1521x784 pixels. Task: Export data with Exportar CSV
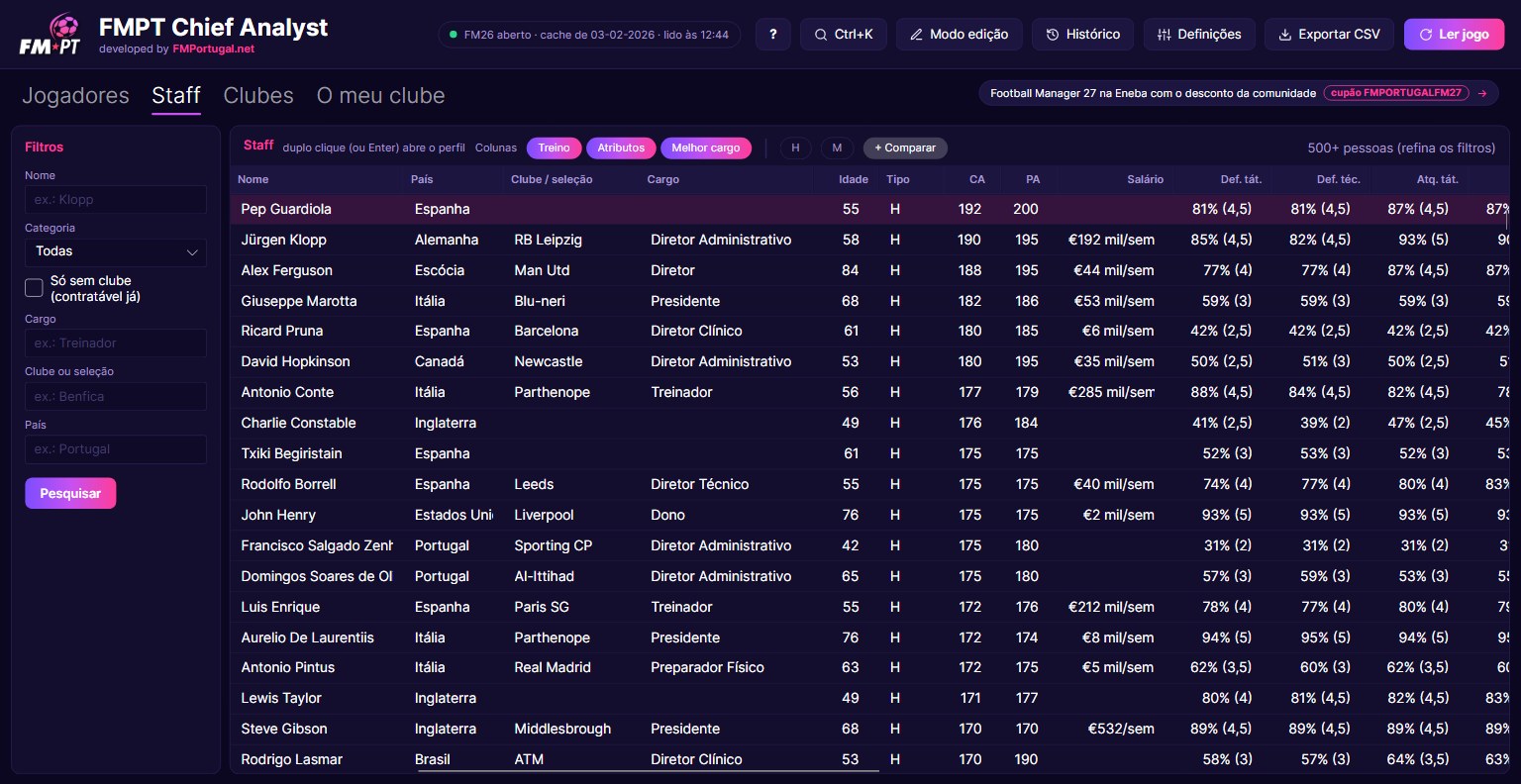point(1329,34)
